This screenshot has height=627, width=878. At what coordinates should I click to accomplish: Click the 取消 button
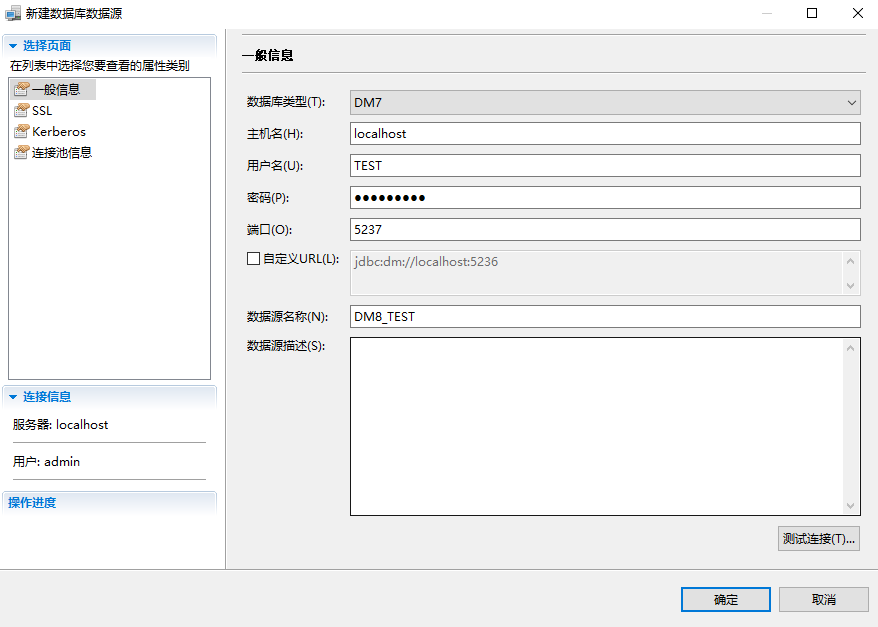click(x=824, y=600)
